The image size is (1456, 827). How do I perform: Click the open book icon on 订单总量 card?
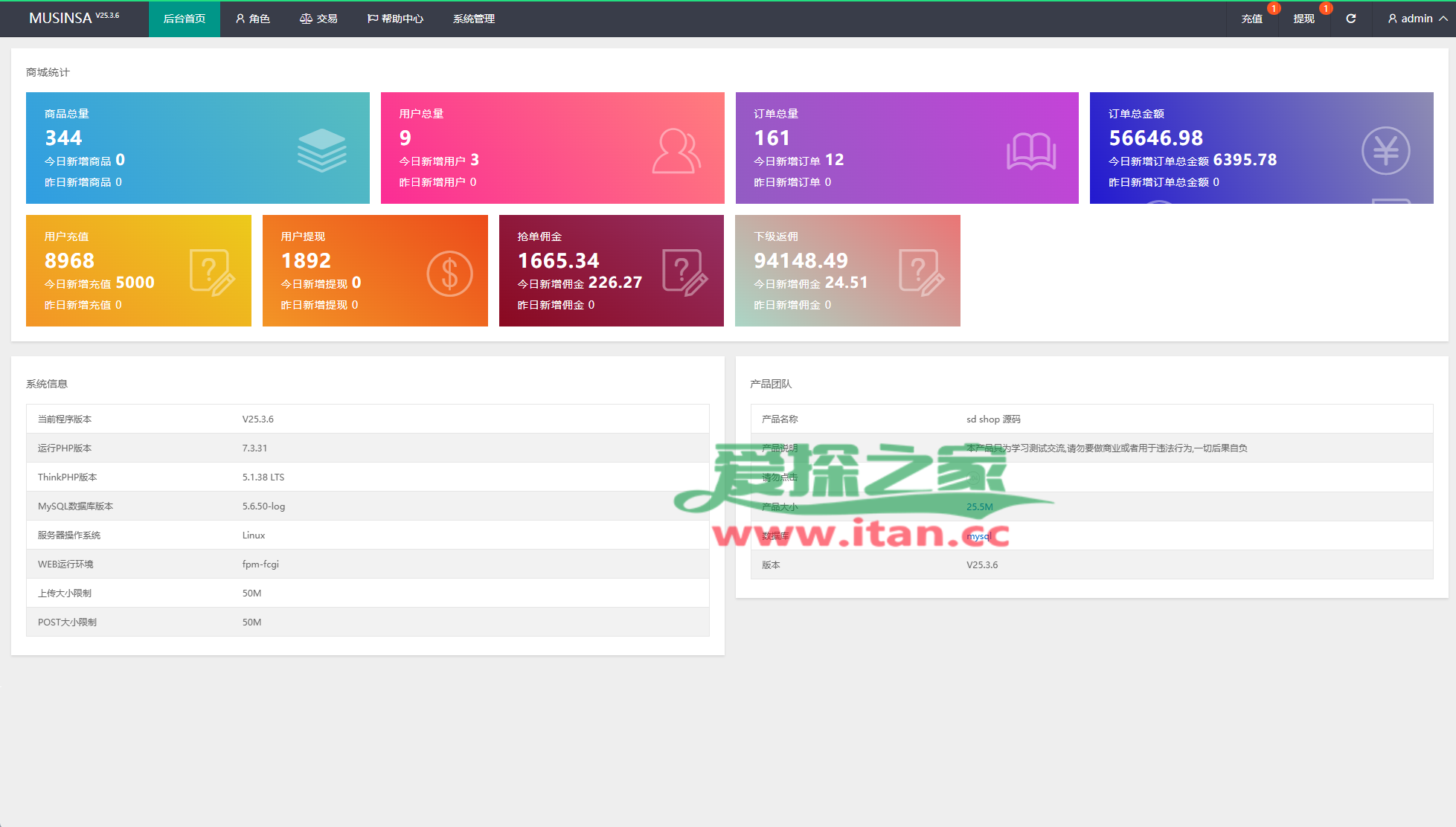1030,151
